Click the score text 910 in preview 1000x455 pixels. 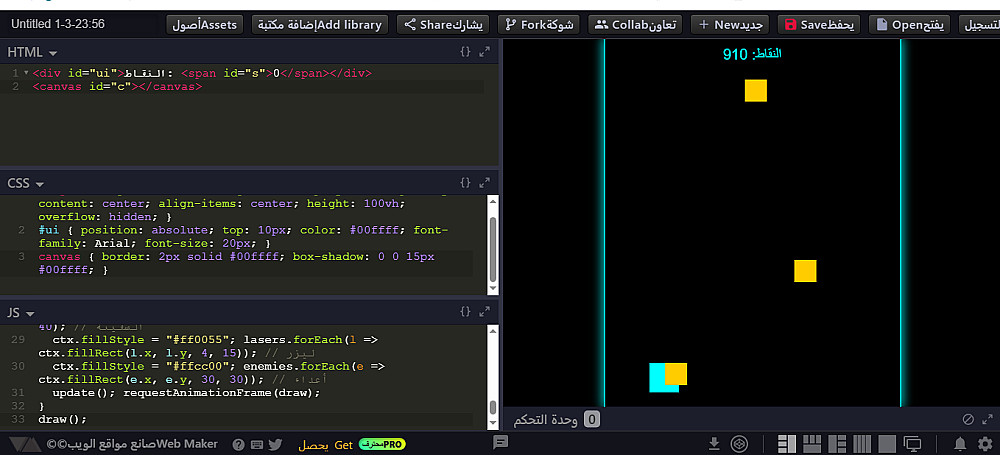pos(735,55)
